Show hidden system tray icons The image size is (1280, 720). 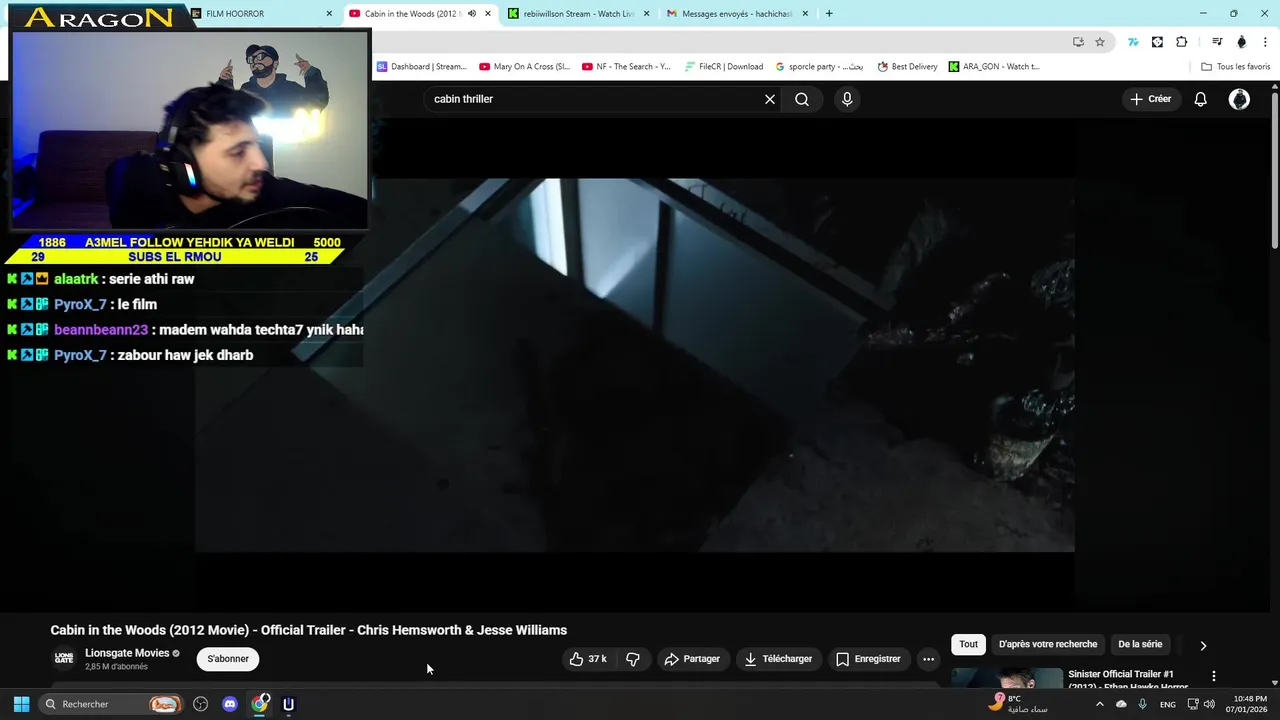pos(1099,704)
